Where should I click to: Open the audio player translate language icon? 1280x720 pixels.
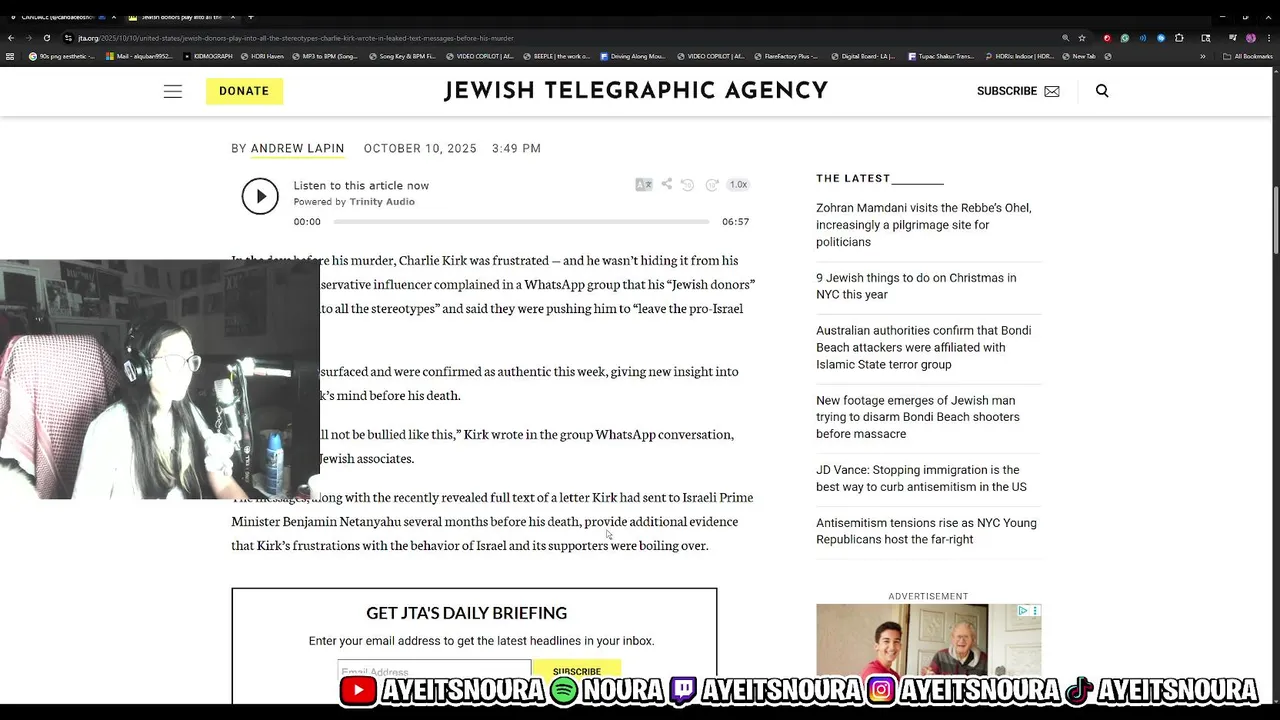[x=644, y=184]
